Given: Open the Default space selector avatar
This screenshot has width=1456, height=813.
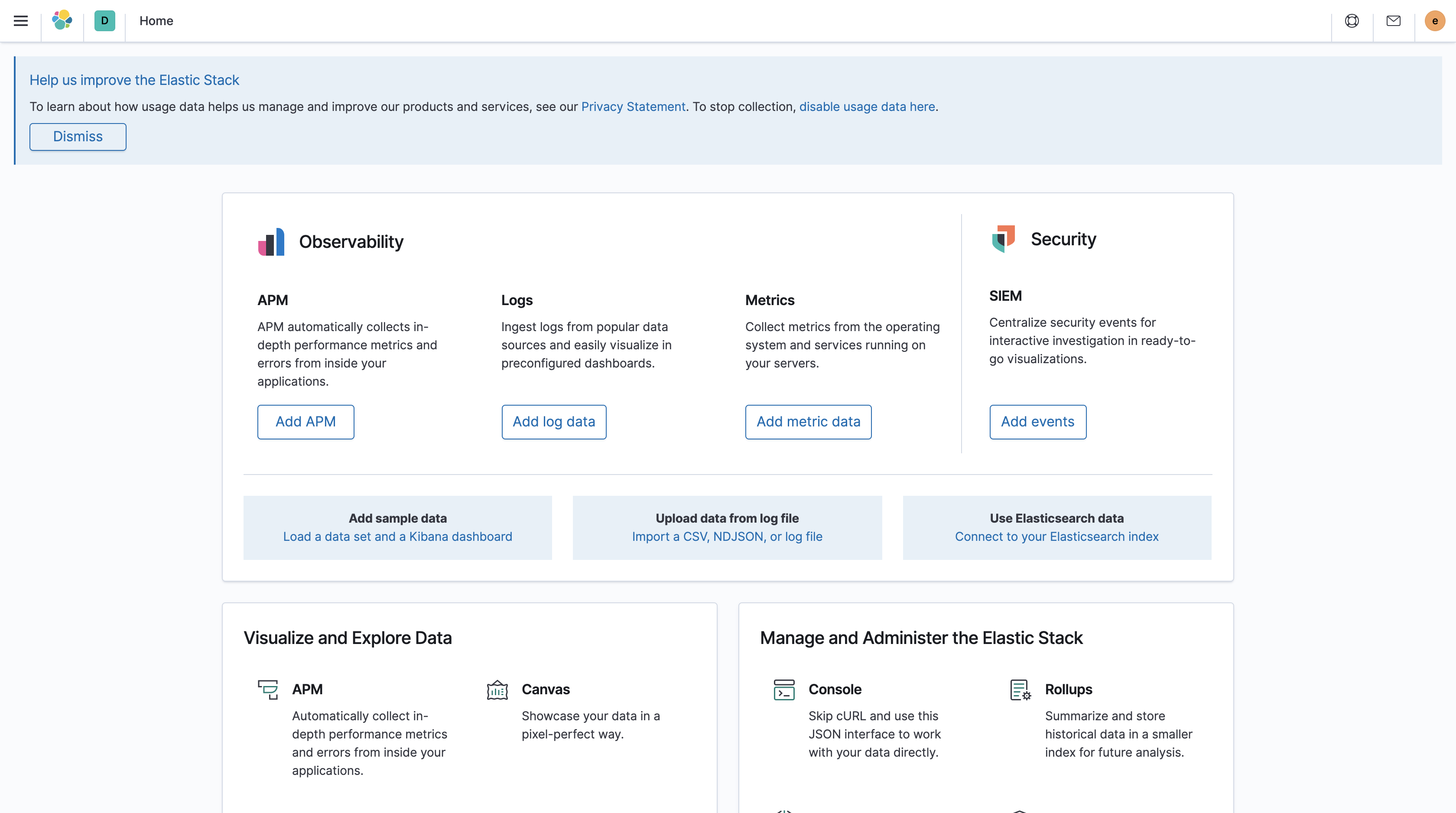Looking at the screenshot, I should point(104,21).
